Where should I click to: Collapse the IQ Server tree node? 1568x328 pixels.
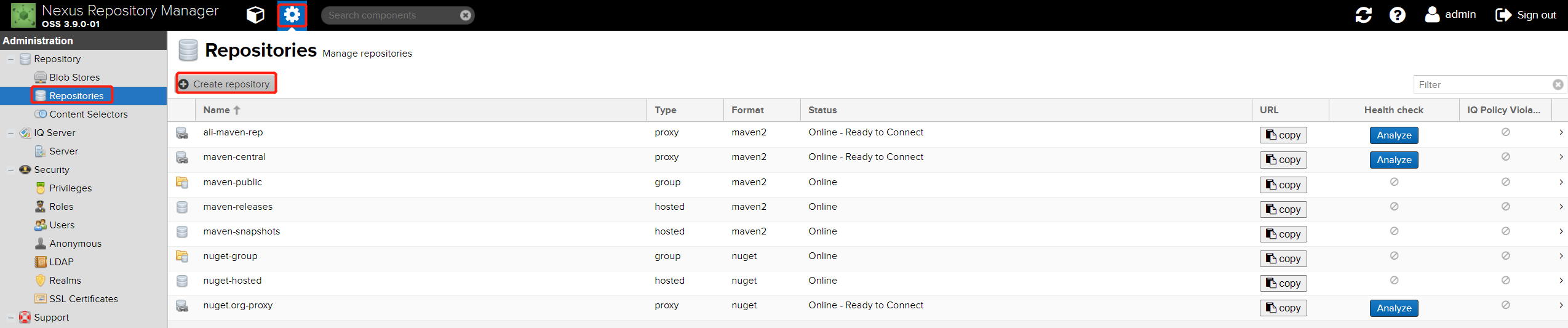(10, 133)
